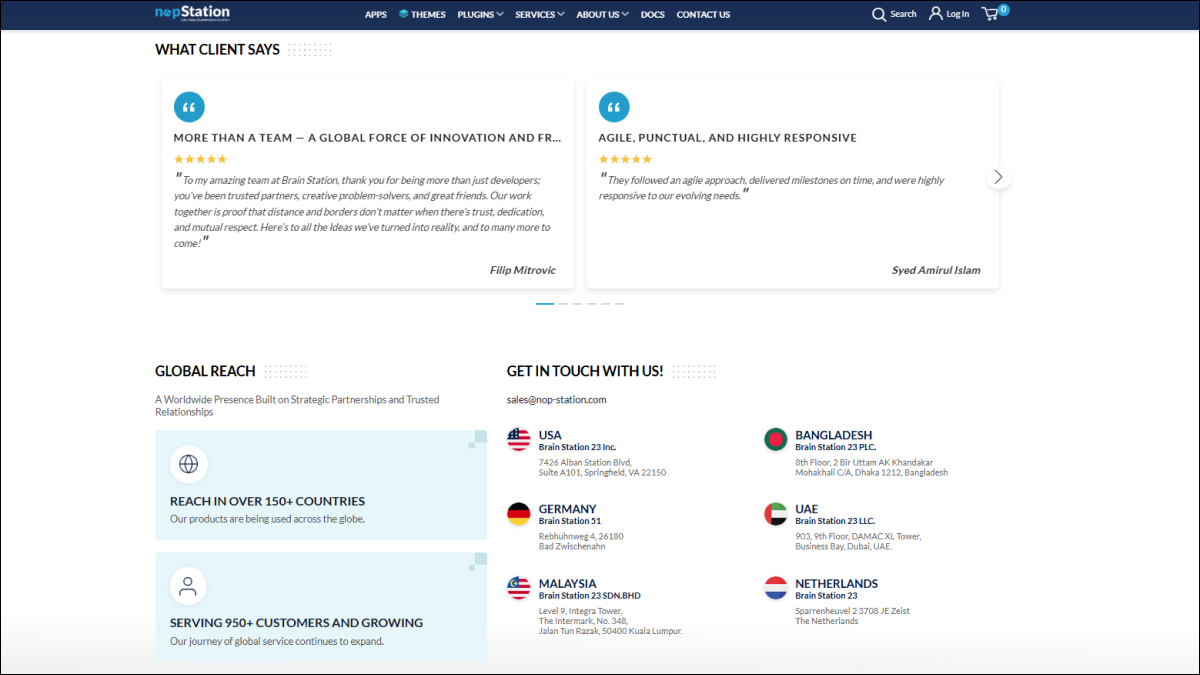Click the UAE flag icon
Viewport: 1200px width, 675px height.
pos(776,514)
